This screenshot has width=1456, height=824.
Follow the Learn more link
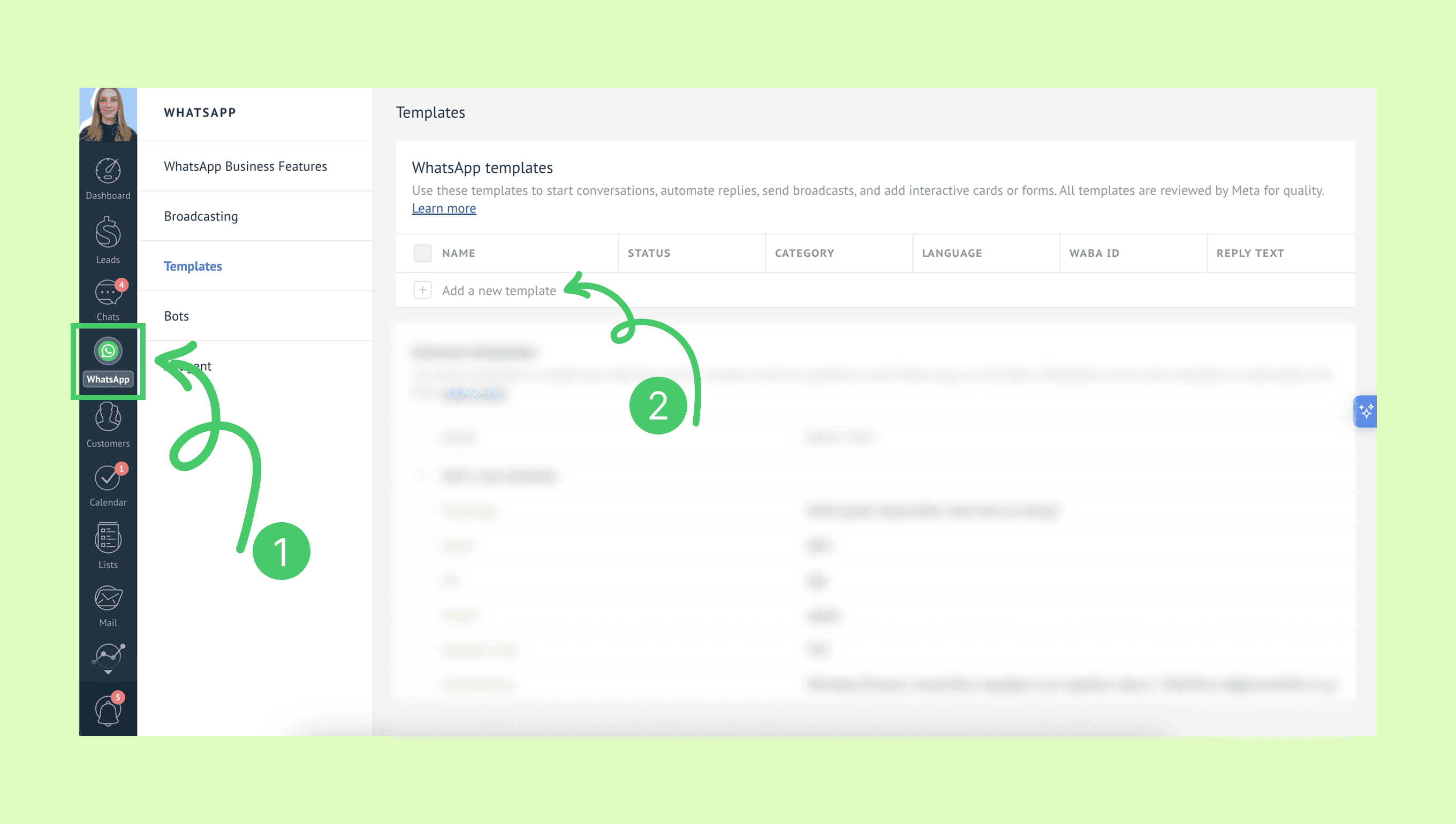[x=443, y=208]
